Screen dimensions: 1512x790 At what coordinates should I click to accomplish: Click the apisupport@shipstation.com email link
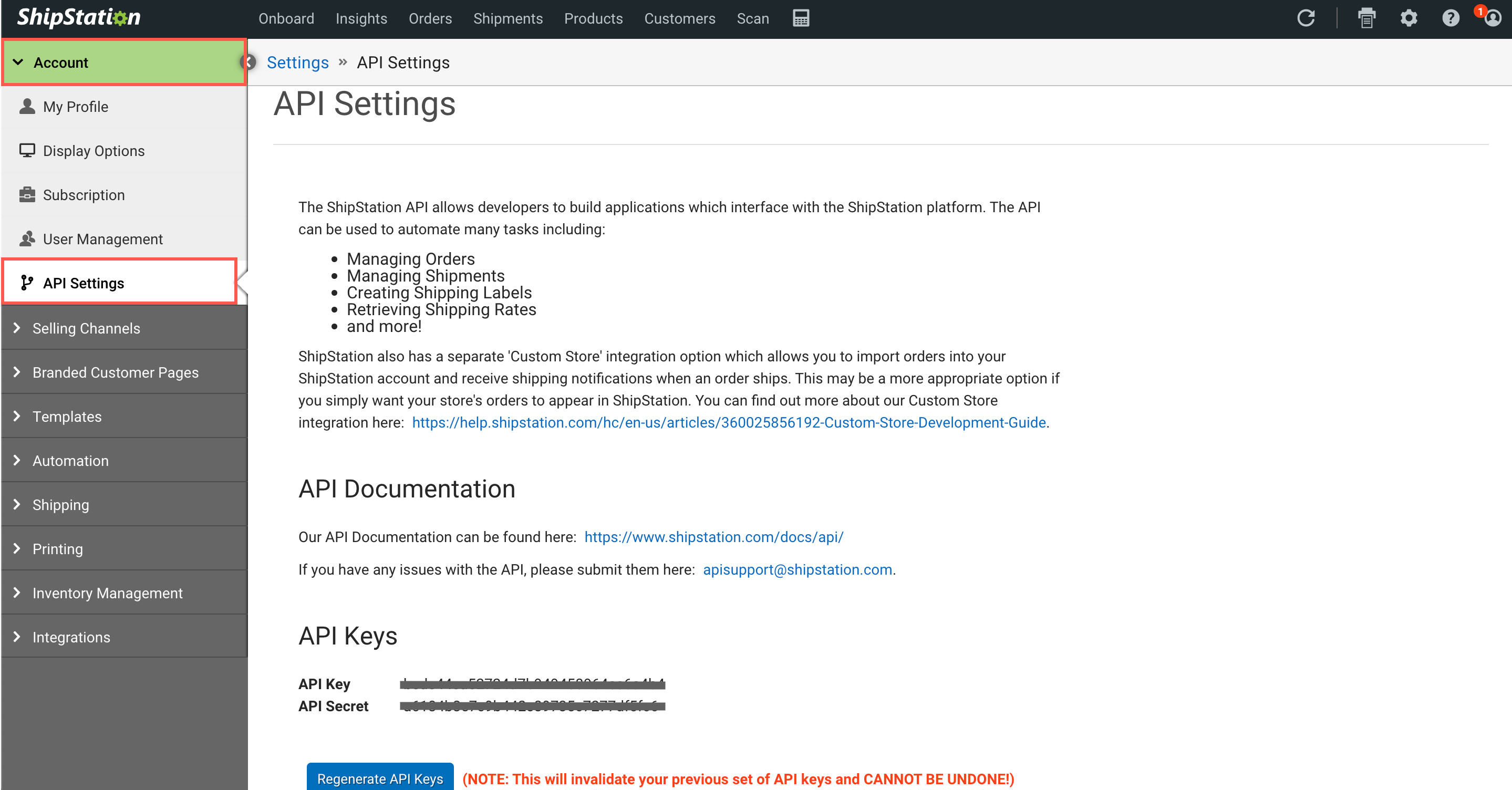(x=798, y=569)
